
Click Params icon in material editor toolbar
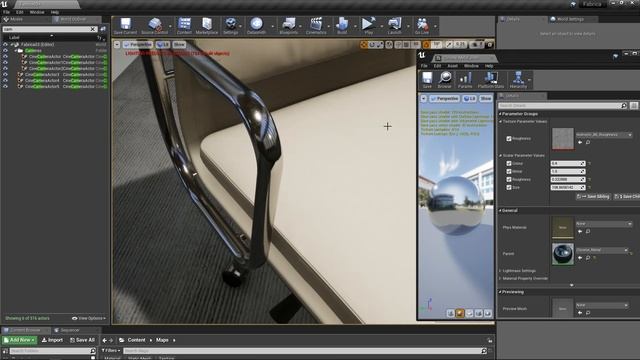pos(465,80)
